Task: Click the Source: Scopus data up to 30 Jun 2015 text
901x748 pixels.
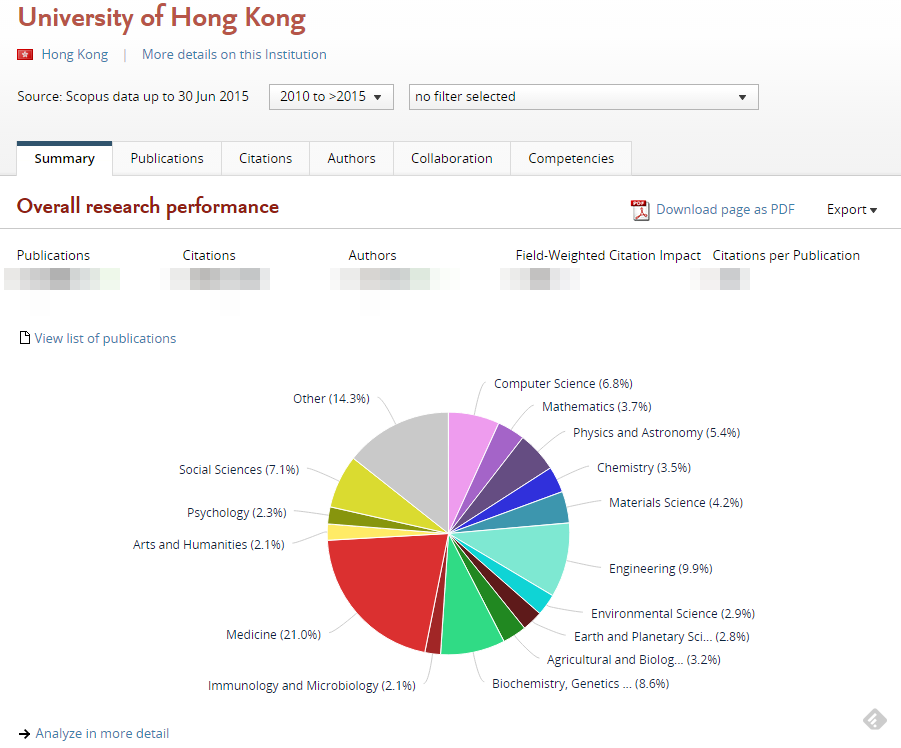Action: tap(133, 97)
